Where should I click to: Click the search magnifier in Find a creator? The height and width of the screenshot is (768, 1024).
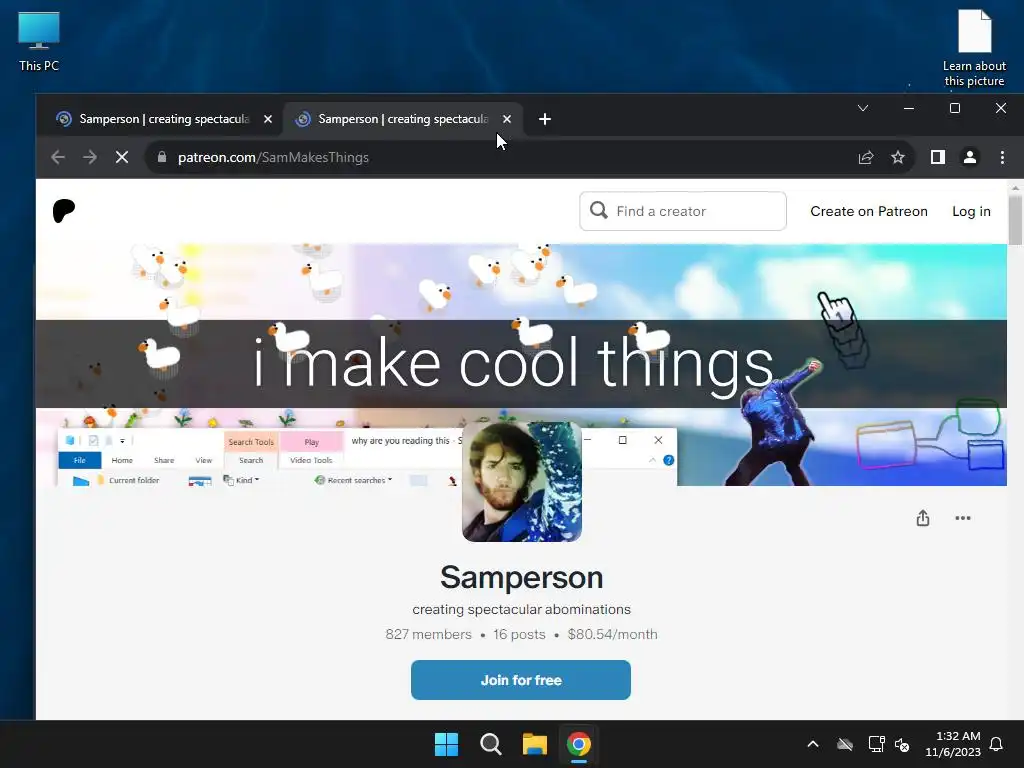pyautogui.click(x=598, y=210)
